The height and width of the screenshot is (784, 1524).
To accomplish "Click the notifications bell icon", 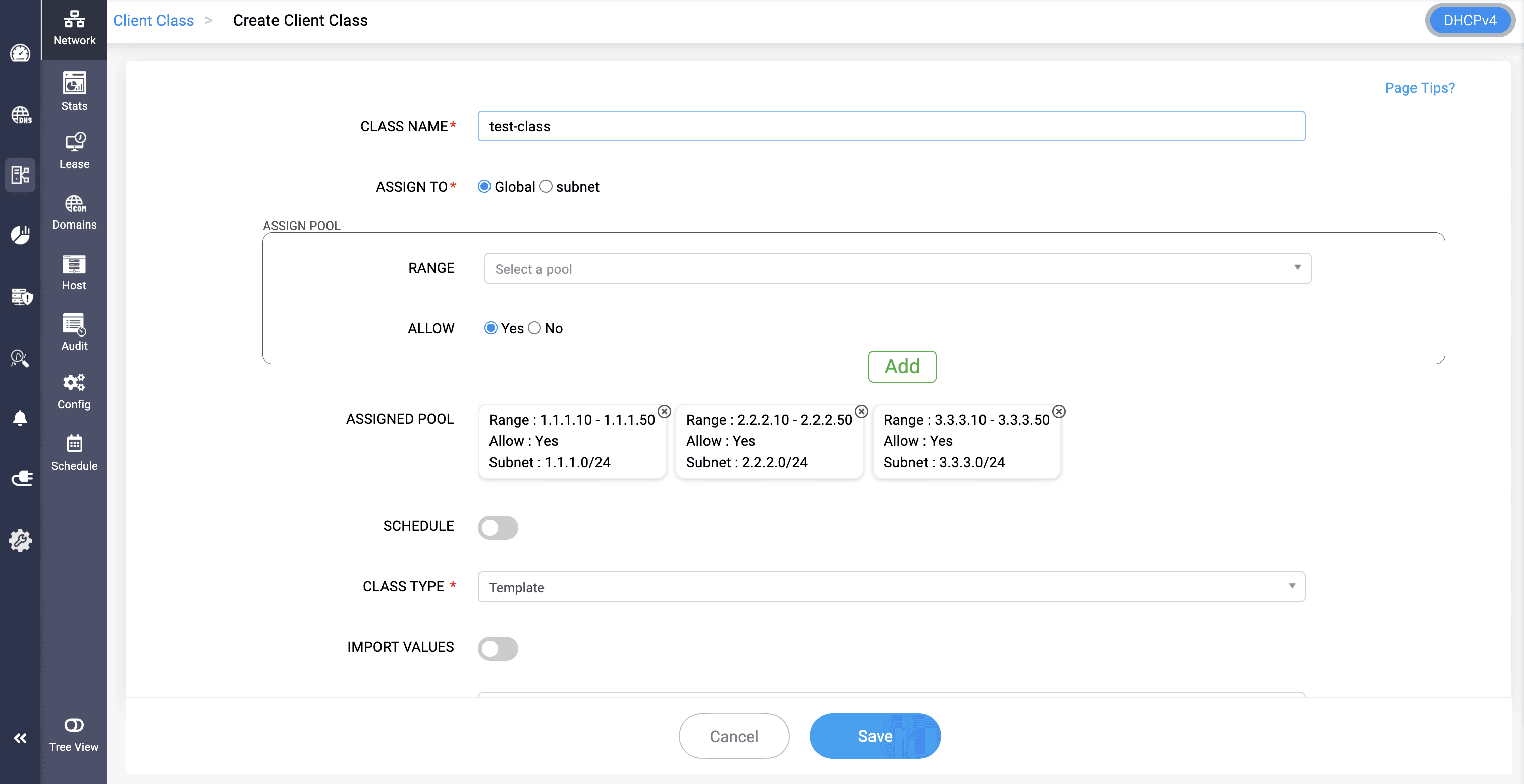I will click(x=20, y=418).
